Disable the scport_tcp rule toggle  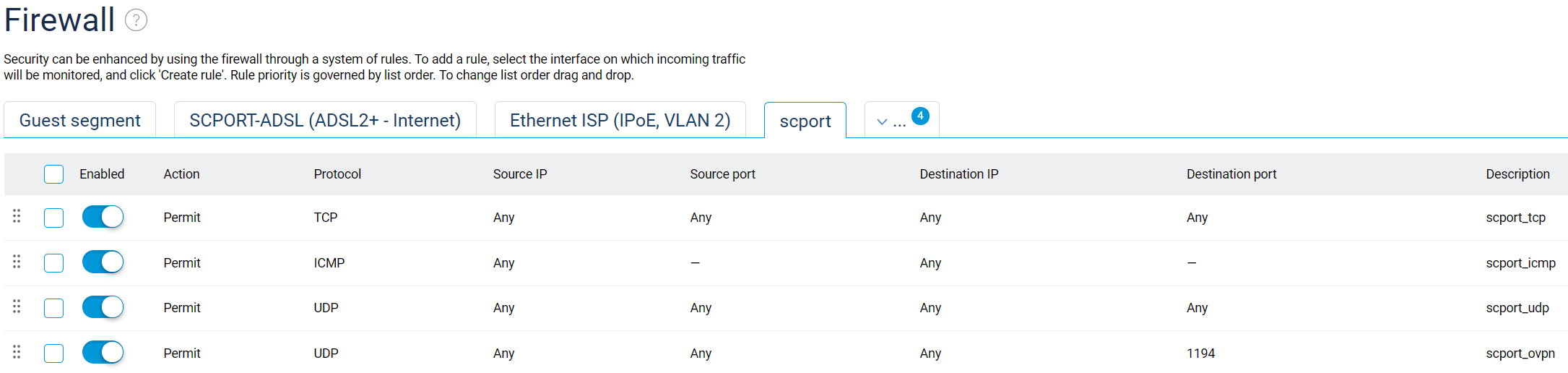tap(103, 217)
